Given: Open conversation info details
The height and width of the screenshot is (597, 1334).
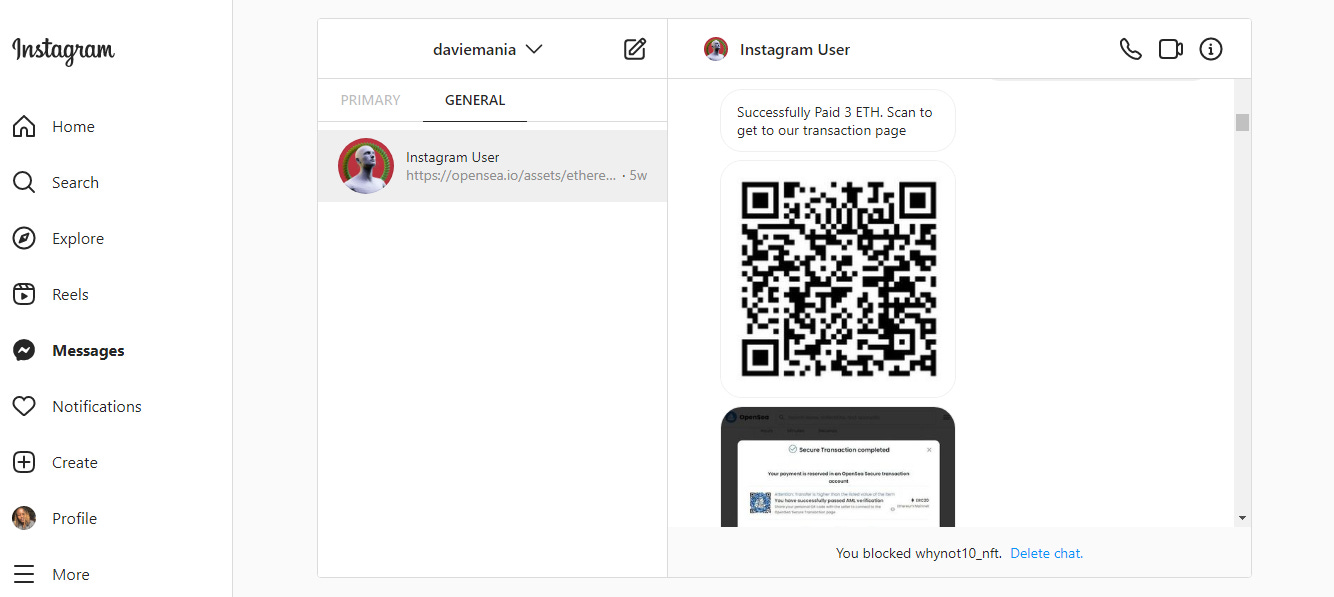Looking at the screenshot, I should [x=1211, y=49].
